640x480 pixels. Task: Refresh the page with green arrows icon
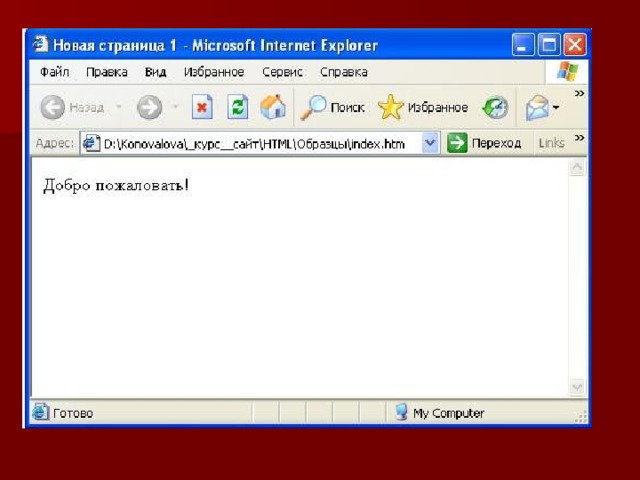click(238, 107)
